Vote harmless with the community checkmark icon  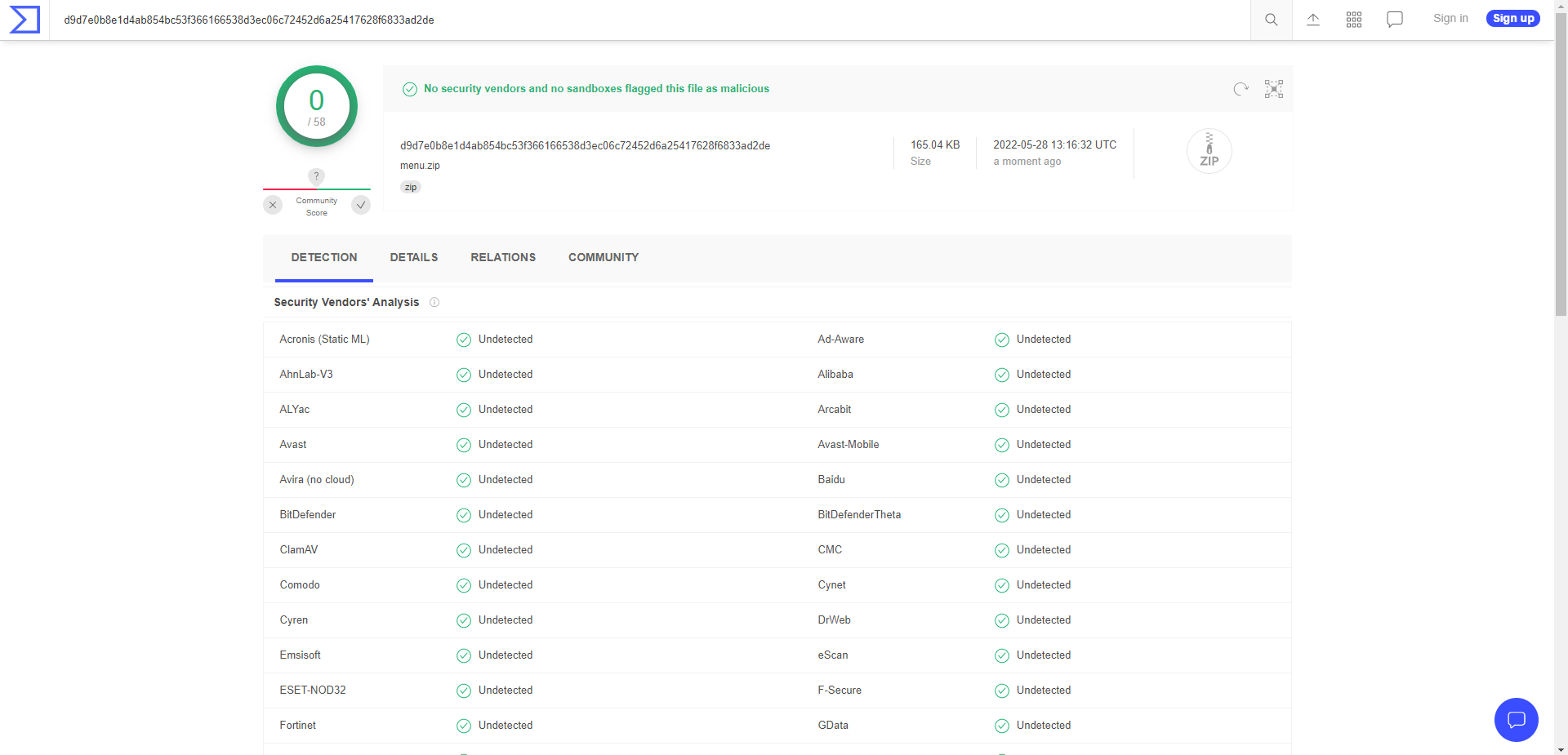pos(361,205)
